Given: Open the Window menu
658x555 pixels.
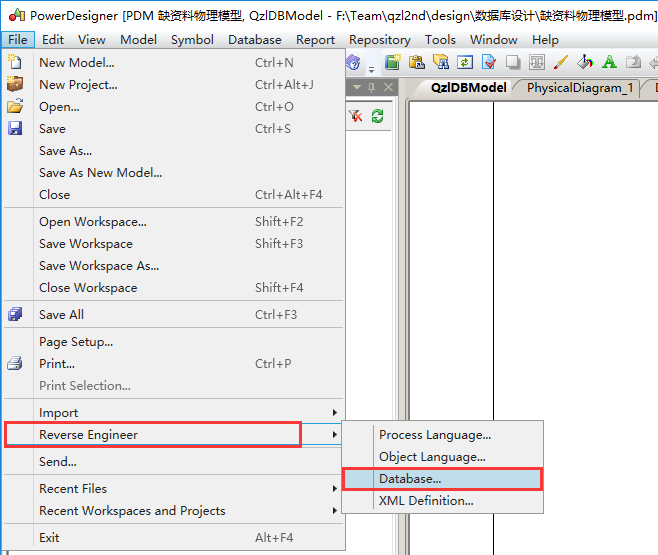Looking at the screenshot, I should coord(494,39).
